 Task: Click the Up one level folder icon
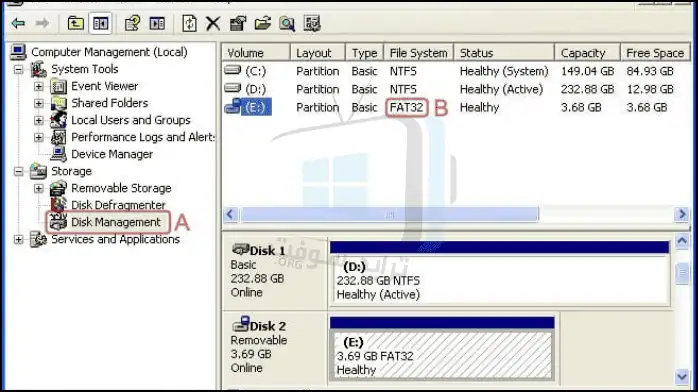point(76,23)
